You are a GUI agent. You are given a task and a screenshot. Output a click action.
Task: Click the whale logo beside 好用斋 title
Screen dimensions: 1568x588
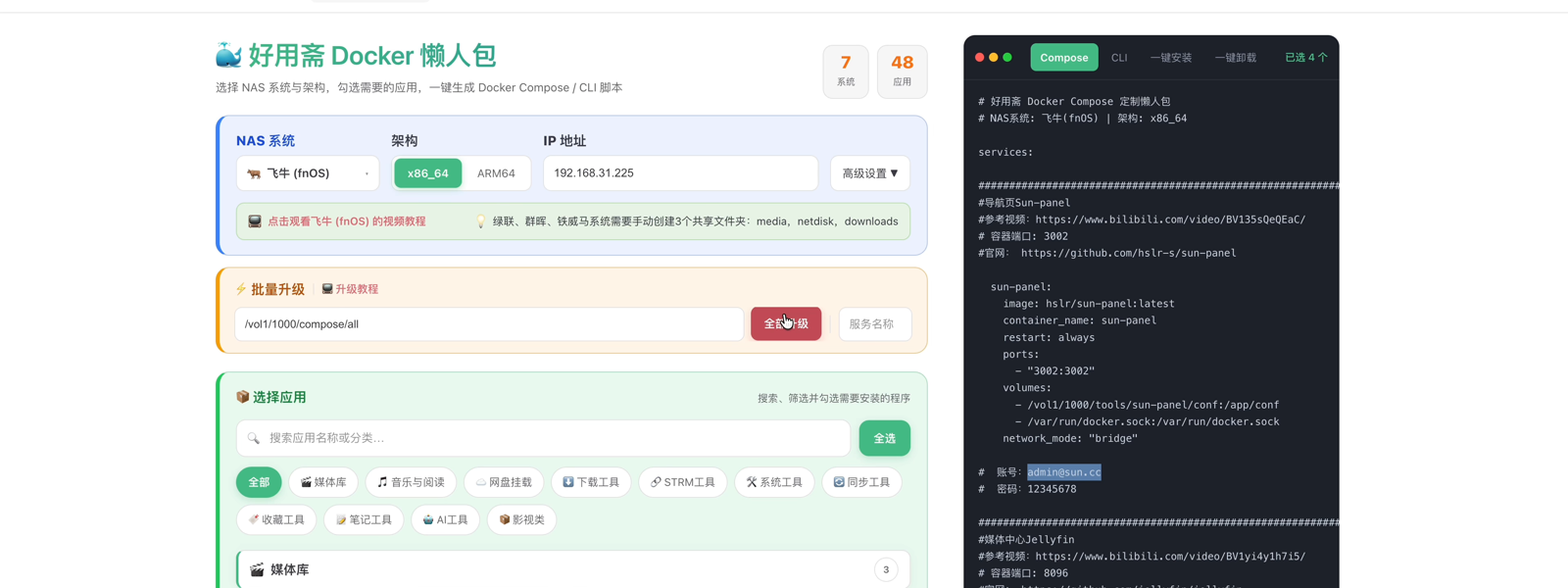[x=228, y=55]
